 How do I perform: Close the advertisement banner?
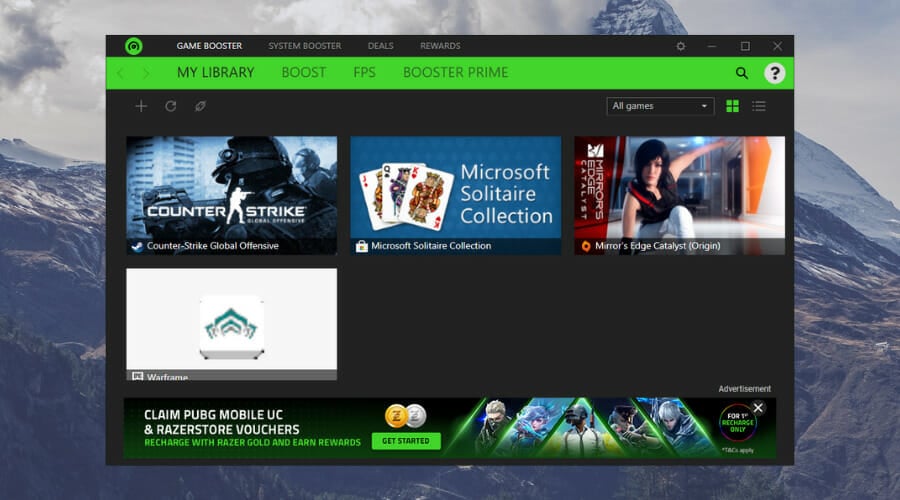tap(758, 408)
